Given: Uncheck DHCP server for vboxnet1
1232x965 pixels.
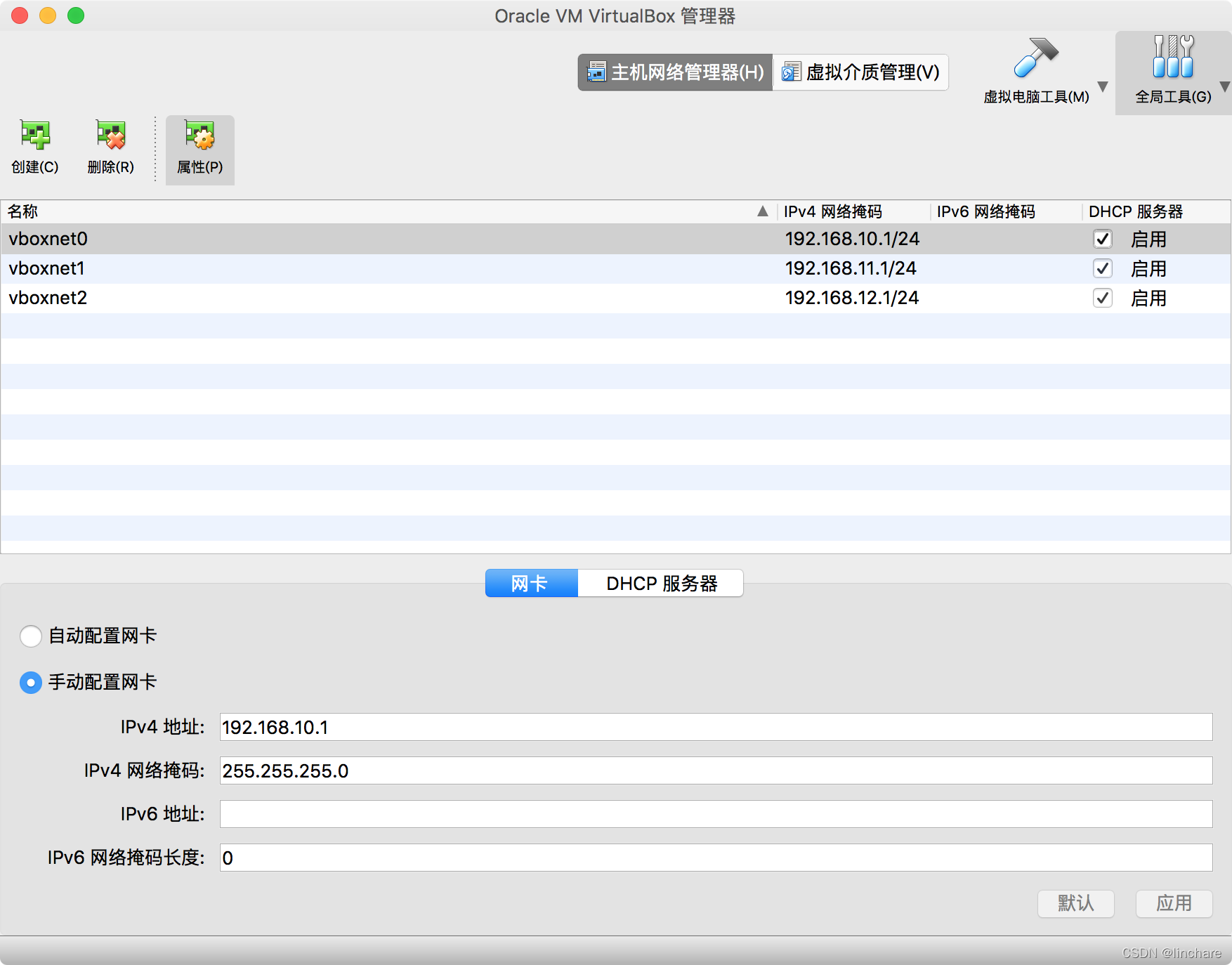Looking at the screenshot, I should pyautogui.click(x=1103, y=269).
